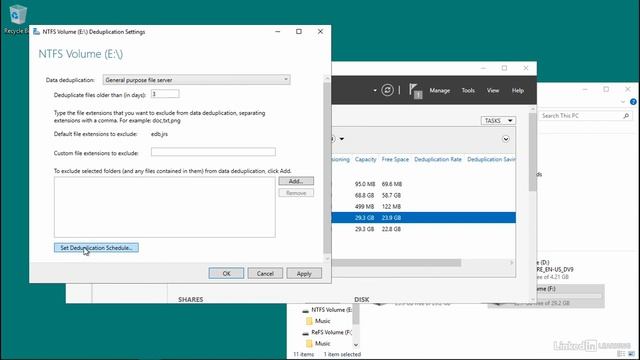Image resolution: width=640 pixels, height=360 pixels.
Task: Click the '1 item selected' status text
Action: tap(342, 354)
